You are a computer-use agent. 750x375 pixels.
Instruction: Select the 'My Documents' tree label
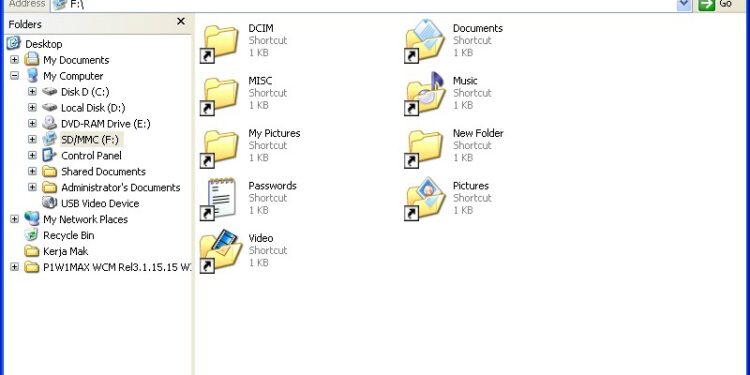pos(76,60)
